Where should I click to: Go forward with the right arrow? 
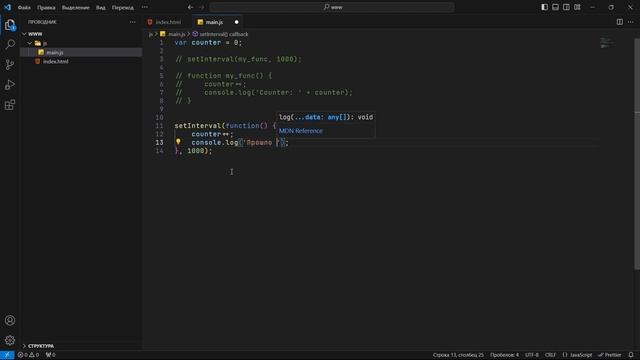point(201,7)
